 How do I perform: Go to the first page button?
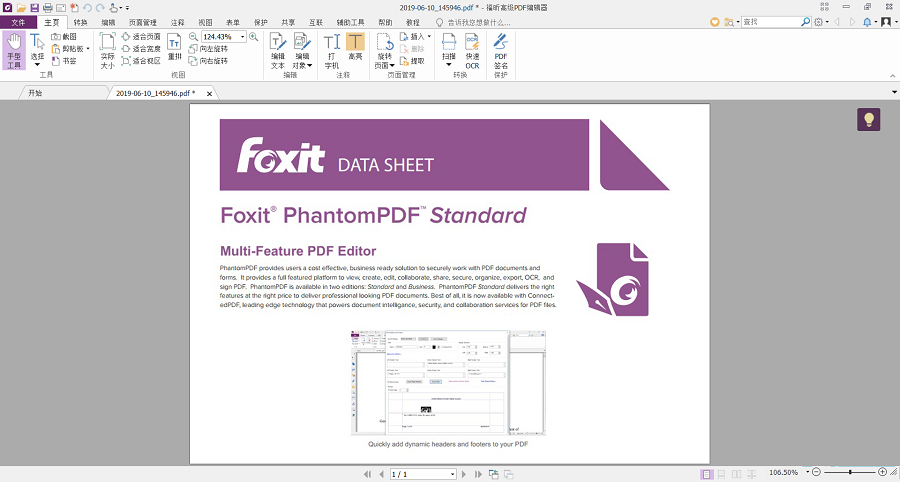pyautogui.click(x=367, y=474)
